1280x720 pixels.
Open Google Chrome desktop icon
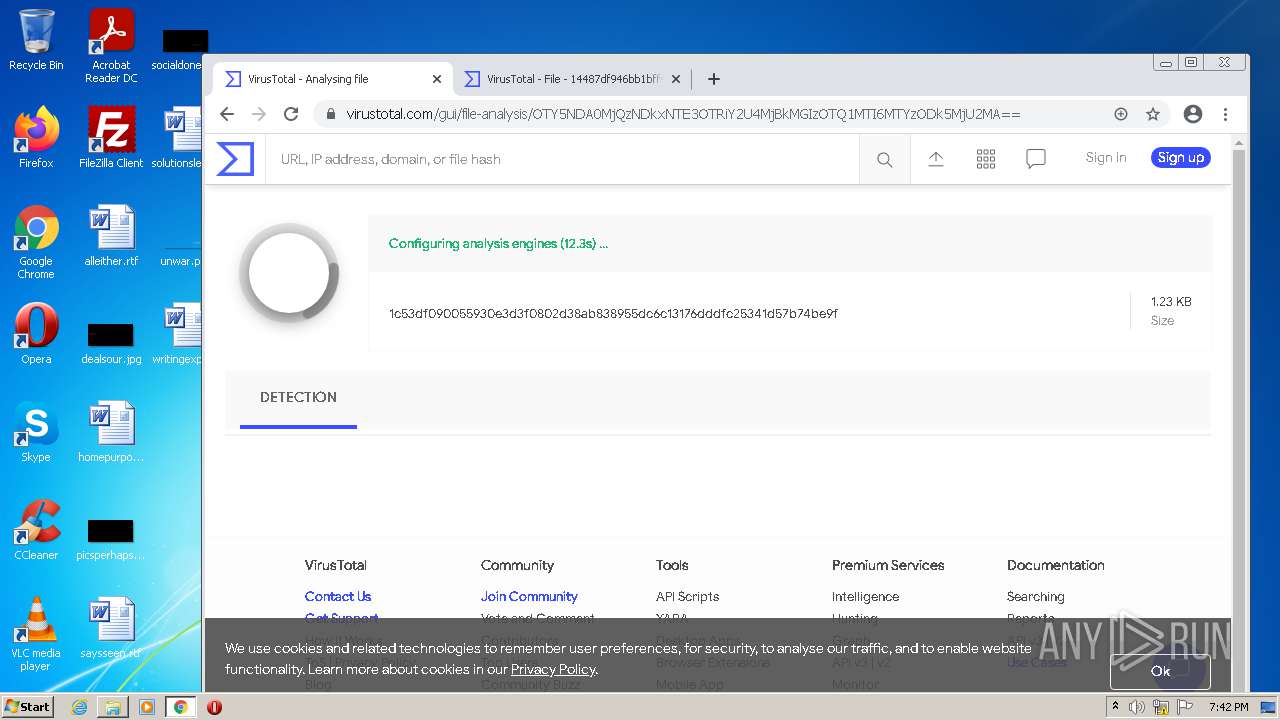tap(36, 242)
